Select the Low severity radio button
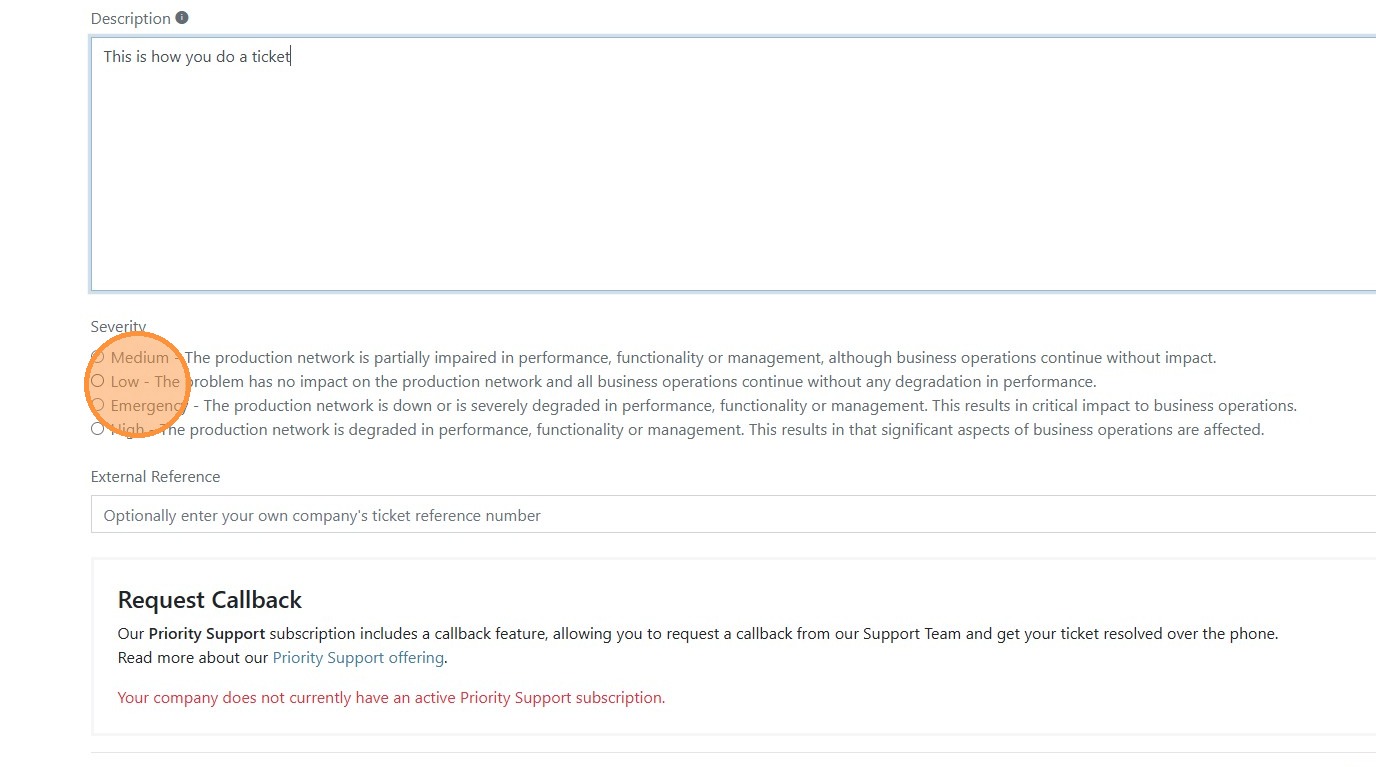Viewport: 1376px width, 767px height. [x=97, y=381]
